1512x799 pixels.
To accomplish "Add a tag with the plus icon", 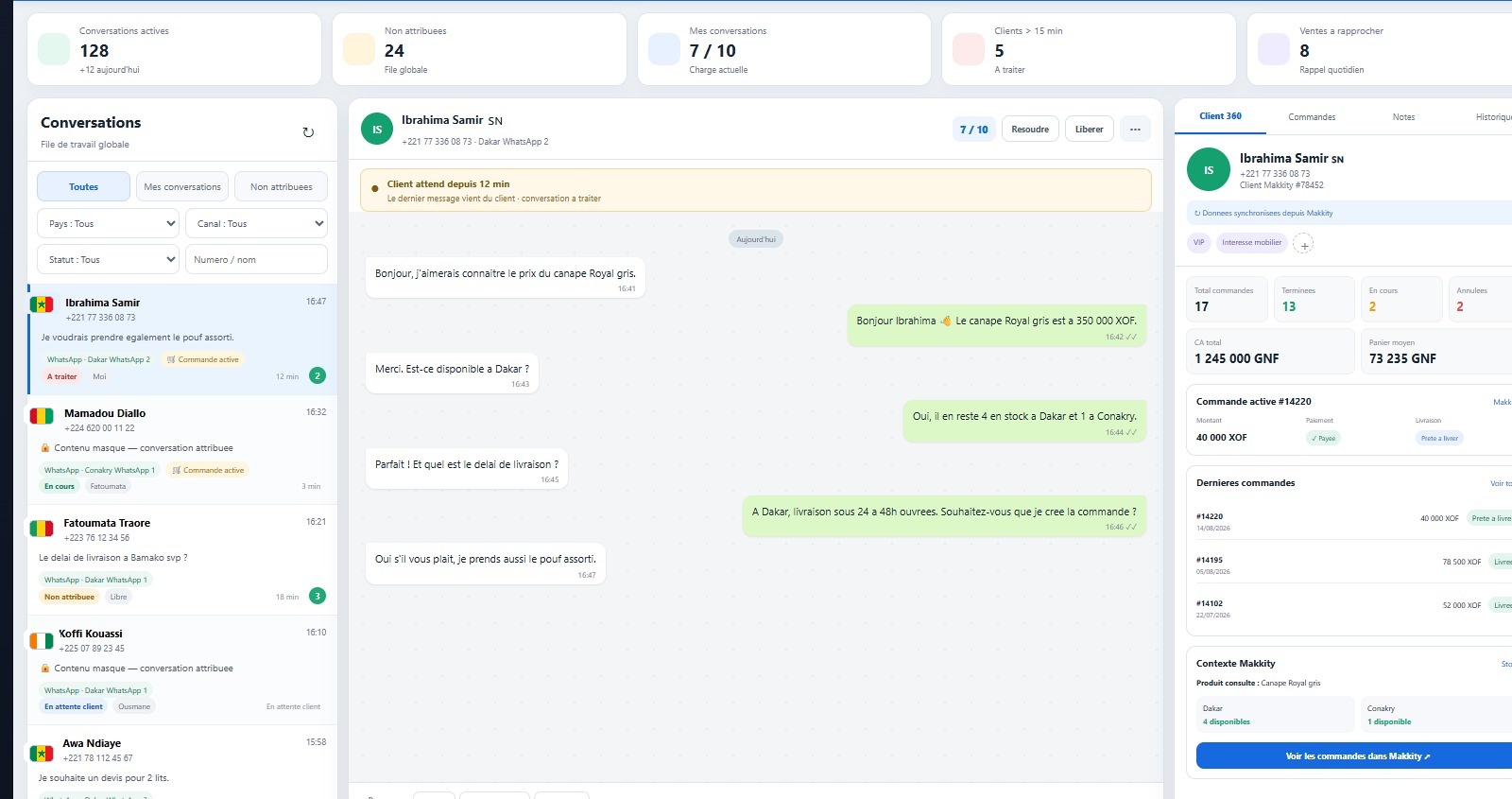I will [x=1303, y=244].
